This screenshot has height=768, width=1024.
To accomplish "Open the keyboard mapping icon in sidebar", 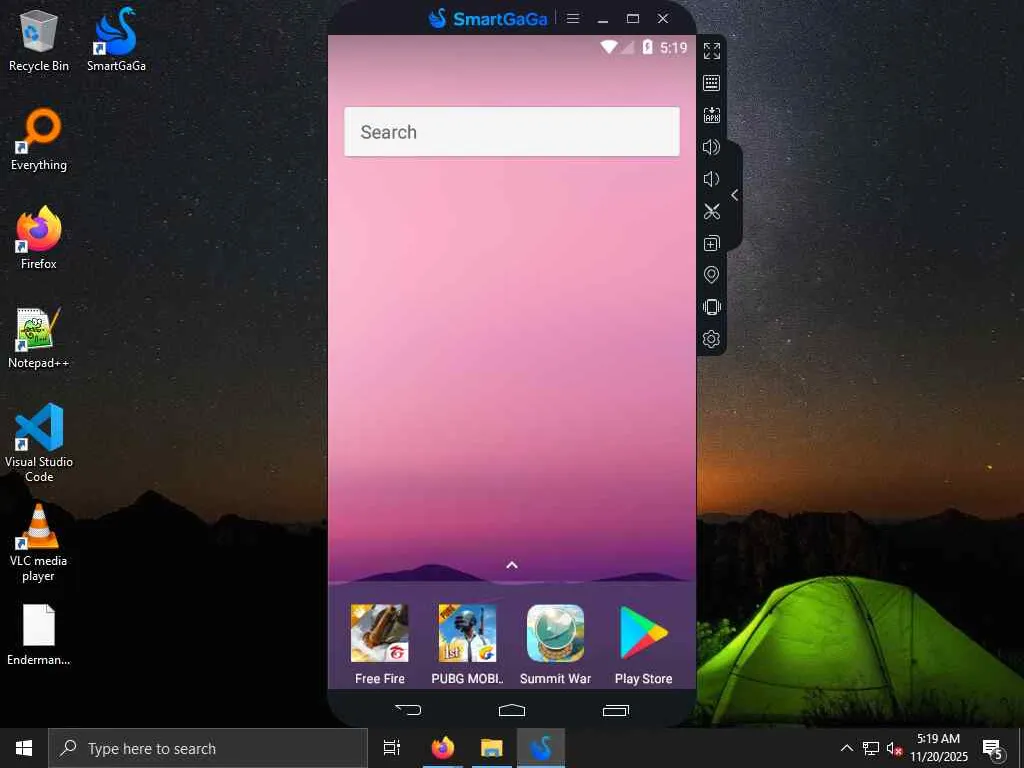I will pyautogui.click(x=712, y=83).
